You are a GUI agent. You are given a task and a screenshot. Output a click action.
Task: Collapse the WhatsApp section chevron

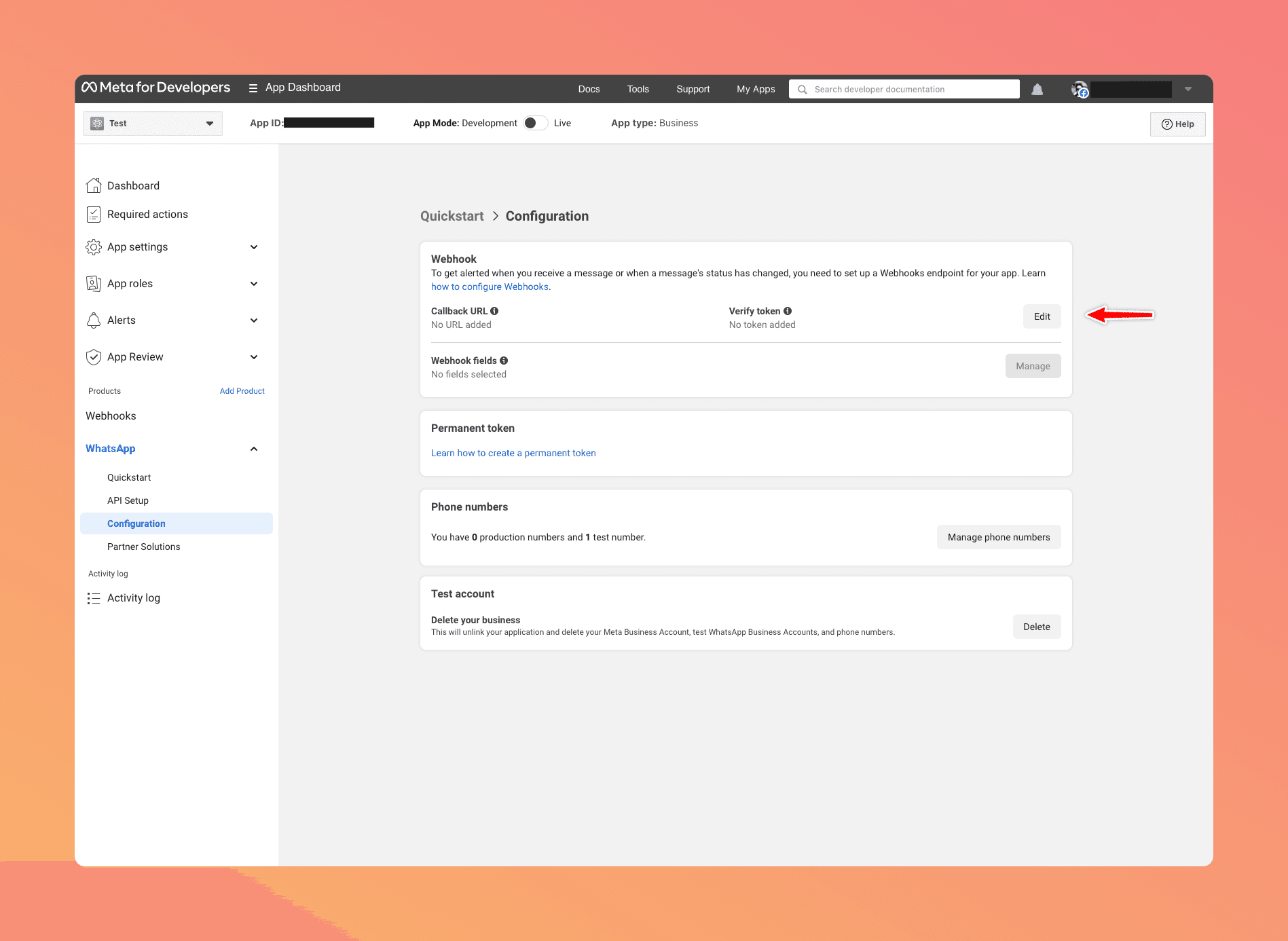click(x=254, y=449)
